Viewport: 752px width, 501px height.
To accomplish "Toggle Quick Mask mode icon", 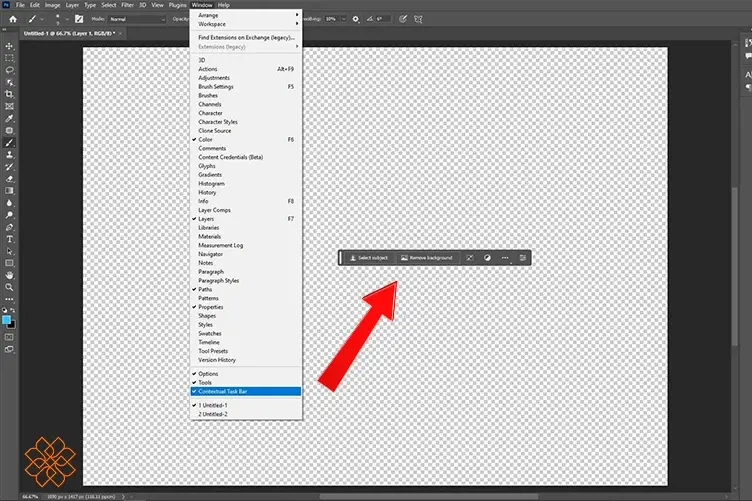I will (x=9, y=337).
